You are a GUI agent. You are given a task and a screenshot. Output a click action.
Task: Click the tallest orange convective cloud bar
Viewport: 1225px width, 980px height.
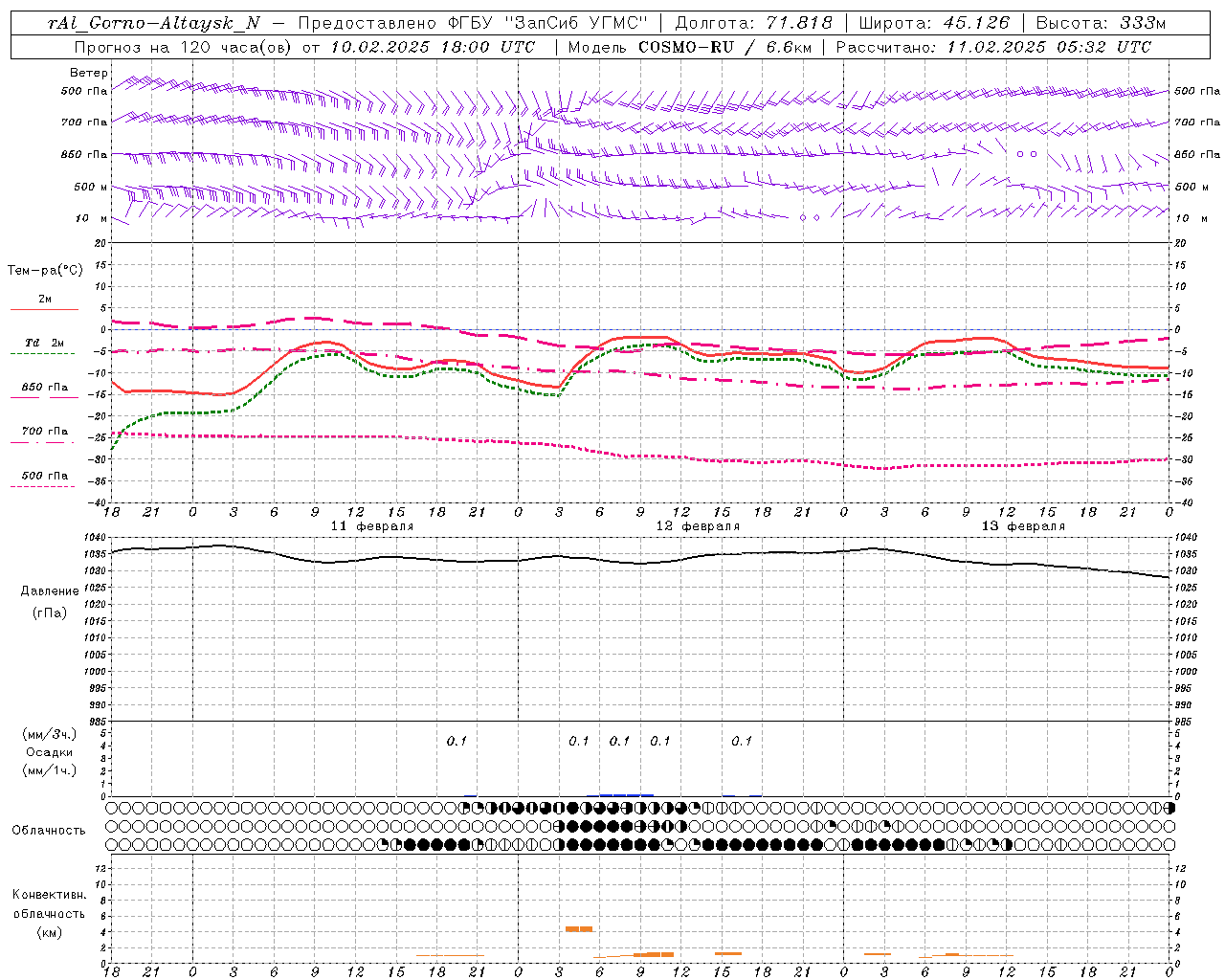579,928
